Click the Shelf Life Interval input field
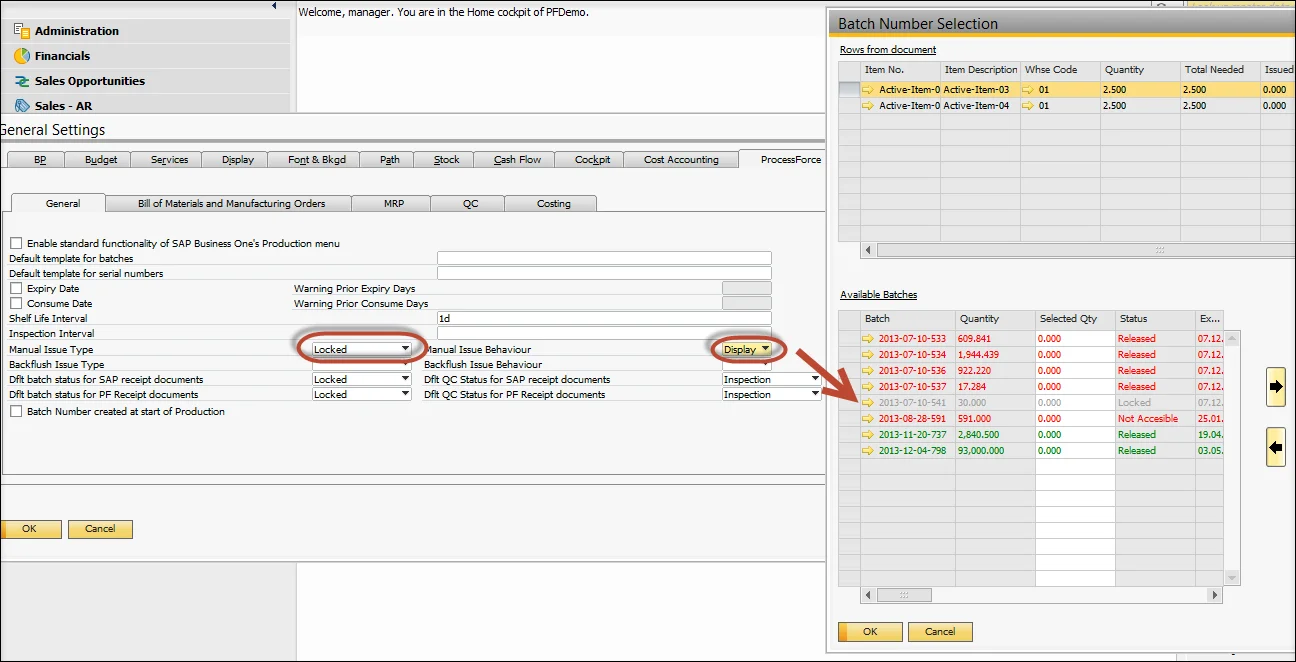This screenshot has height=662, width=1296. pos(604,318)
